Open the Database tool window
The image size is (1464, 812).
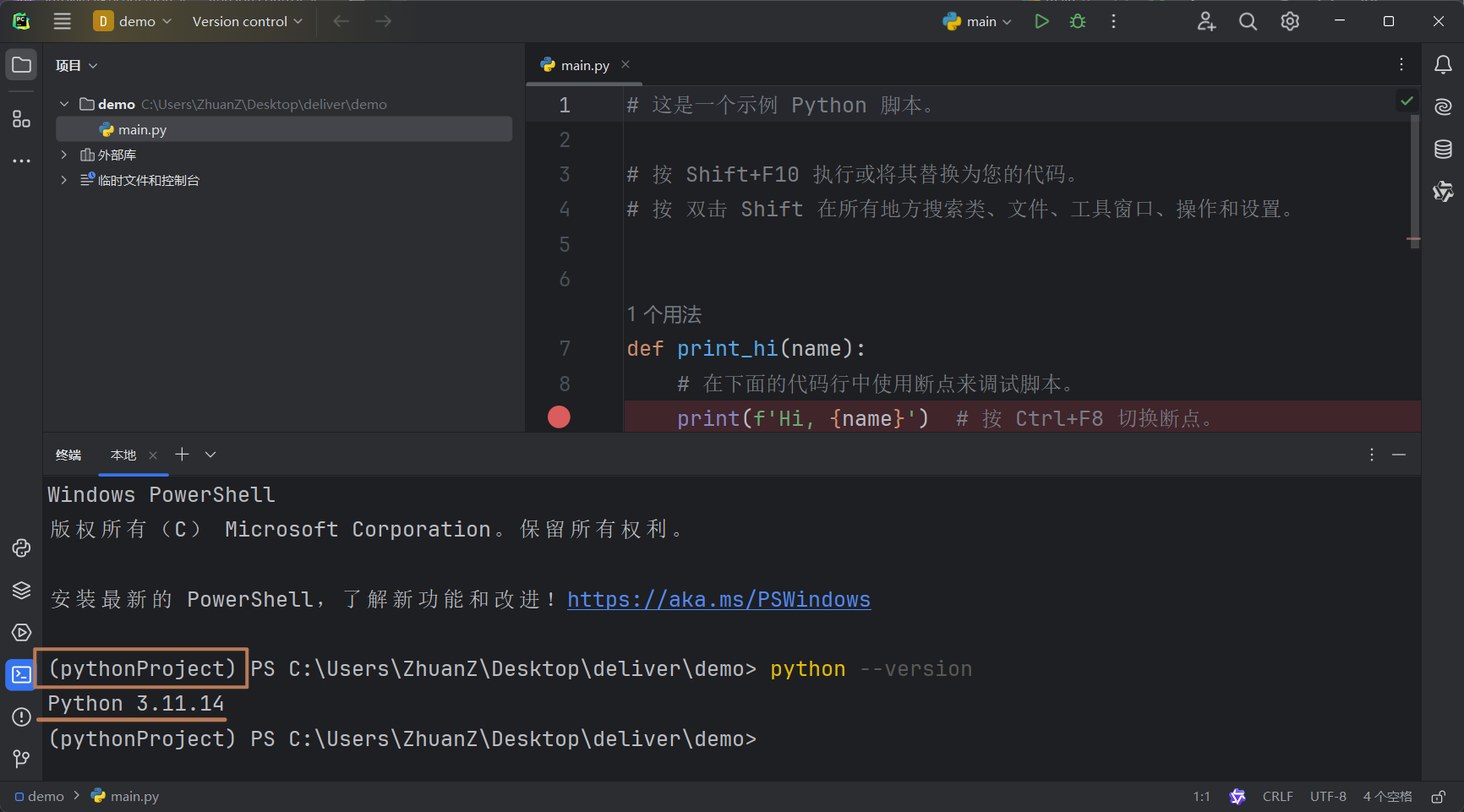tap(1443, 149)
